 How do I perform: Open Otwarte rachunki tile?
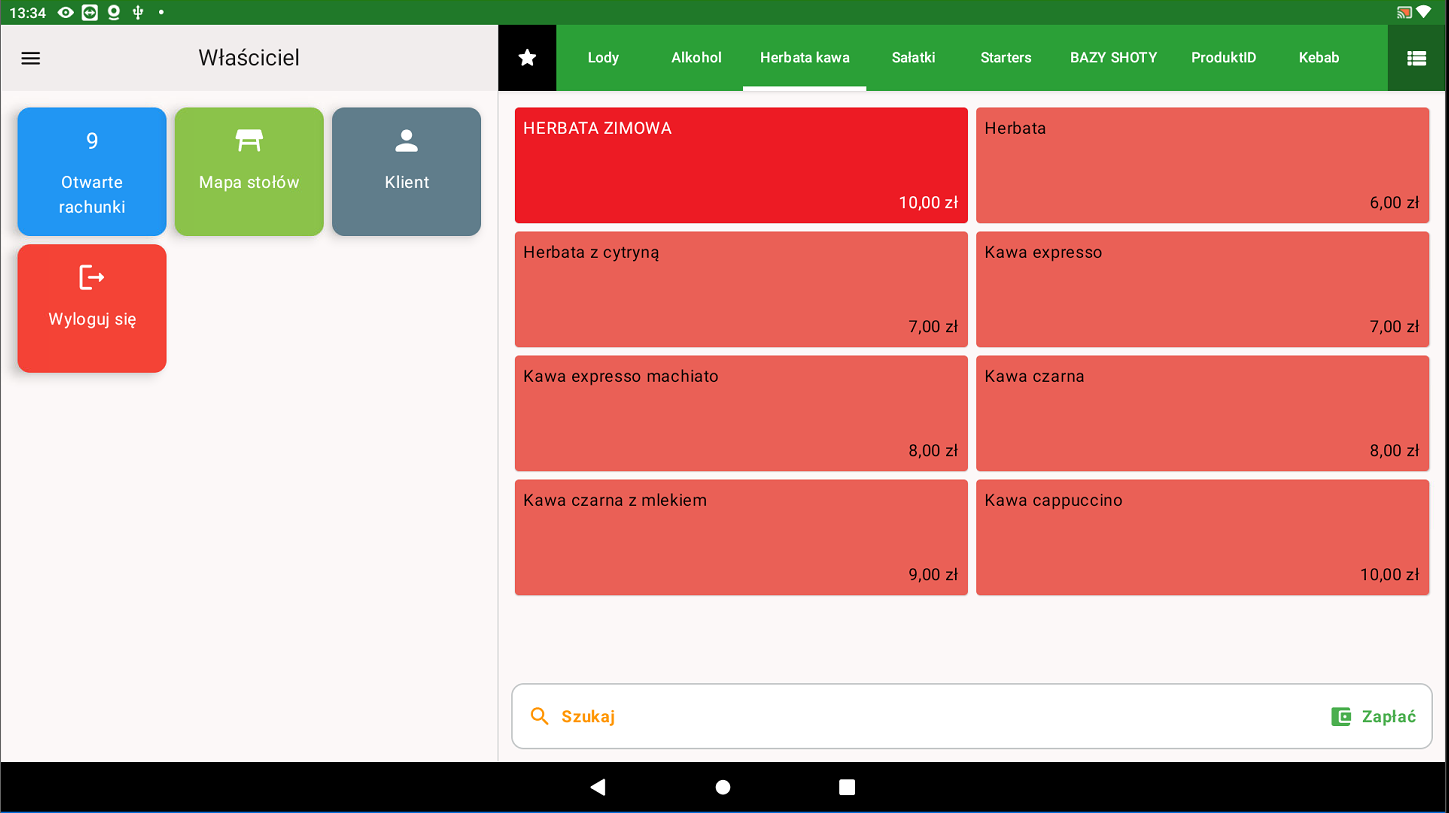pos(92,171)
